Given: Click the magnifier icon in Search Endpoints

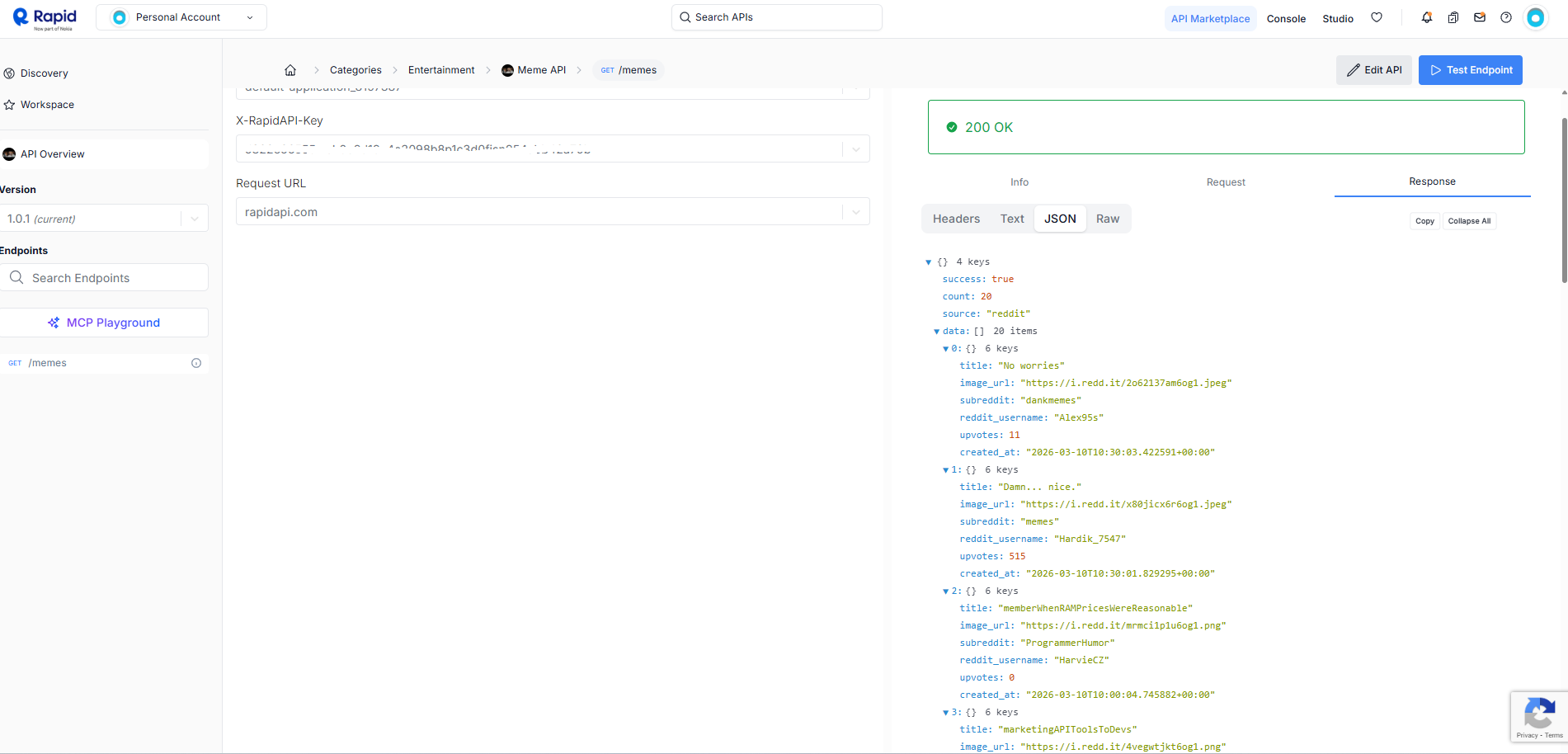Looking at the screenshot, I should [16, 277].
